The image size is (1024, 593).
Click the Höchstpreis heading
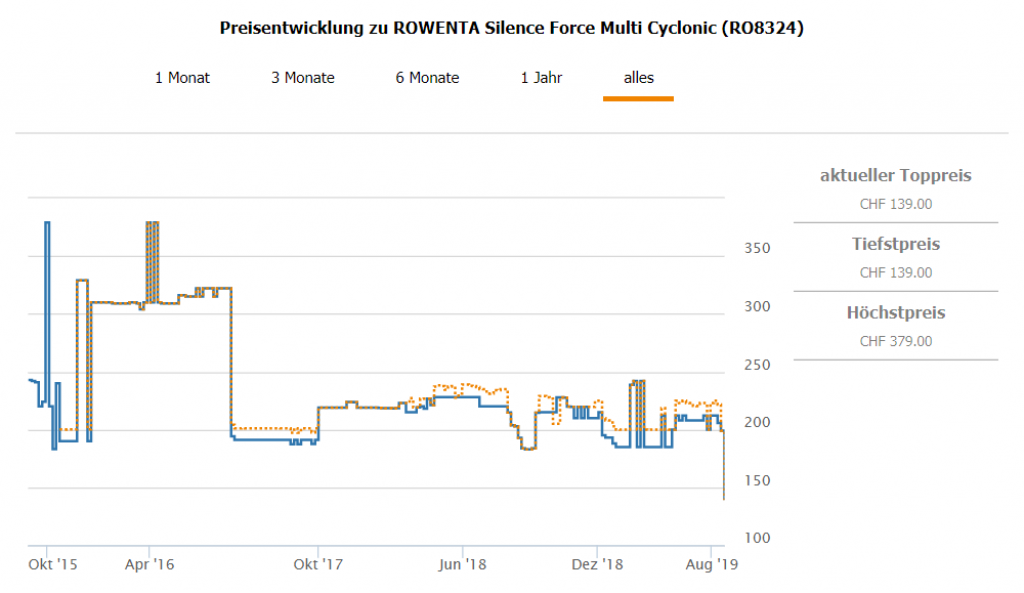[895, 313]
